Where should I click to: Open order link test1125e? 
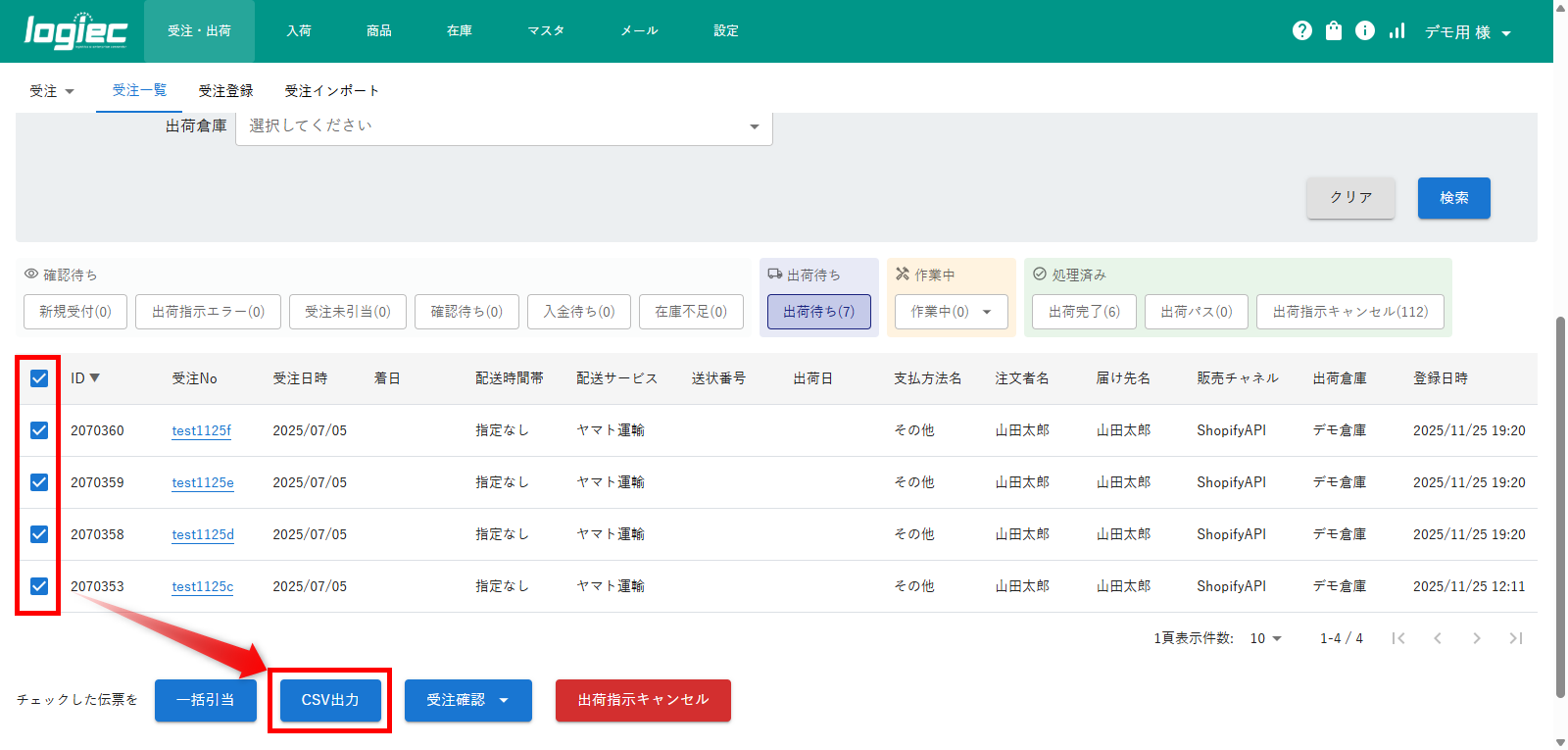(x=203, y=482)
